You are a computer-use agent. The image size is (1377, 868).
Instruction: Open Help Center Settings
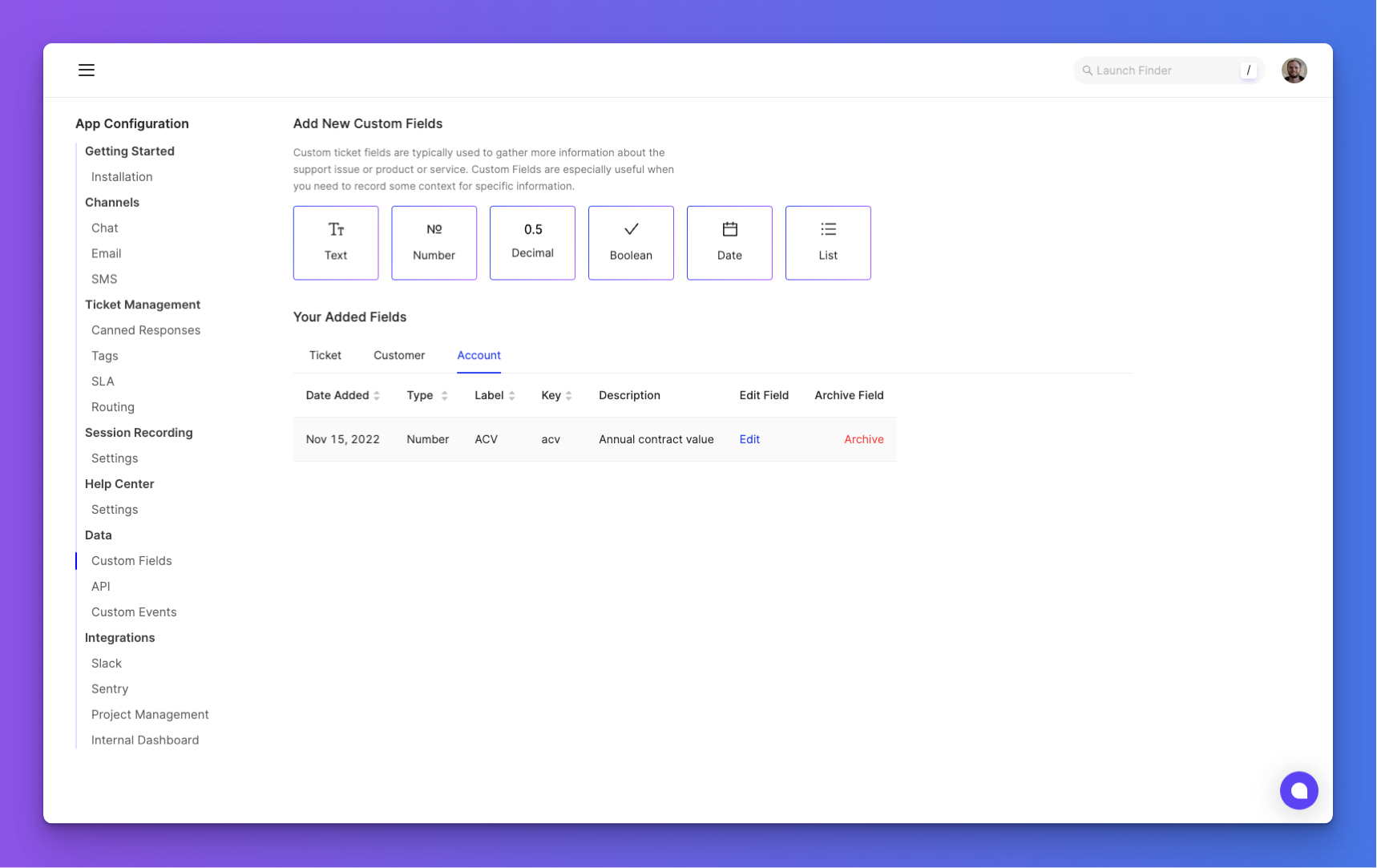[115, 510]
